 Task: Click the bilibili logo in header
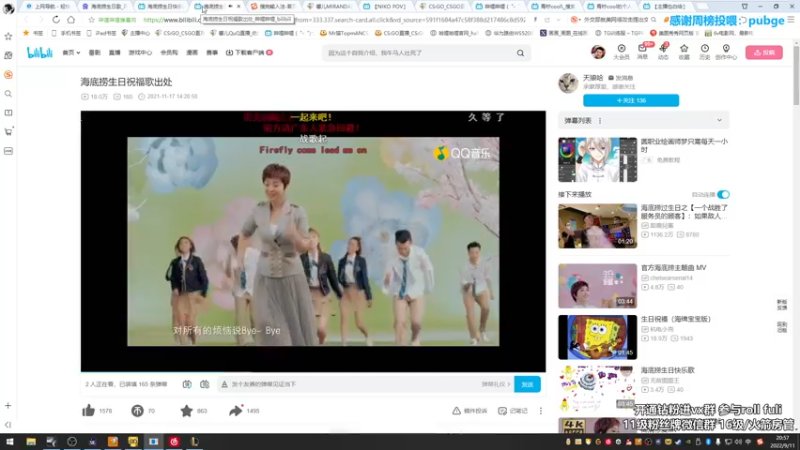point(39,53)
